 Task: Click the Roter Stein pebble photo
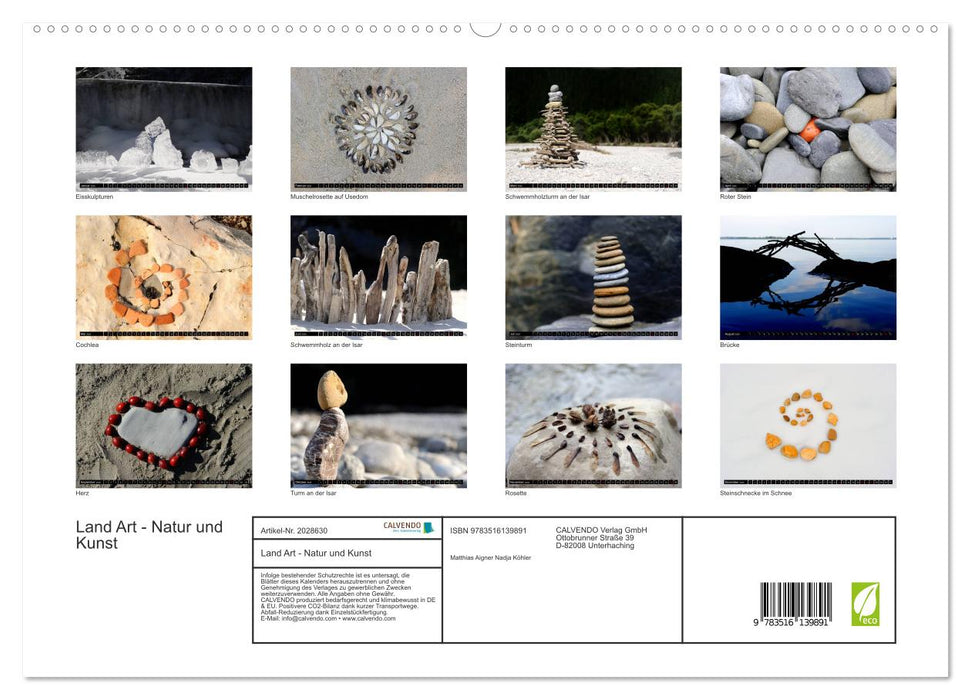coord(807,128)
